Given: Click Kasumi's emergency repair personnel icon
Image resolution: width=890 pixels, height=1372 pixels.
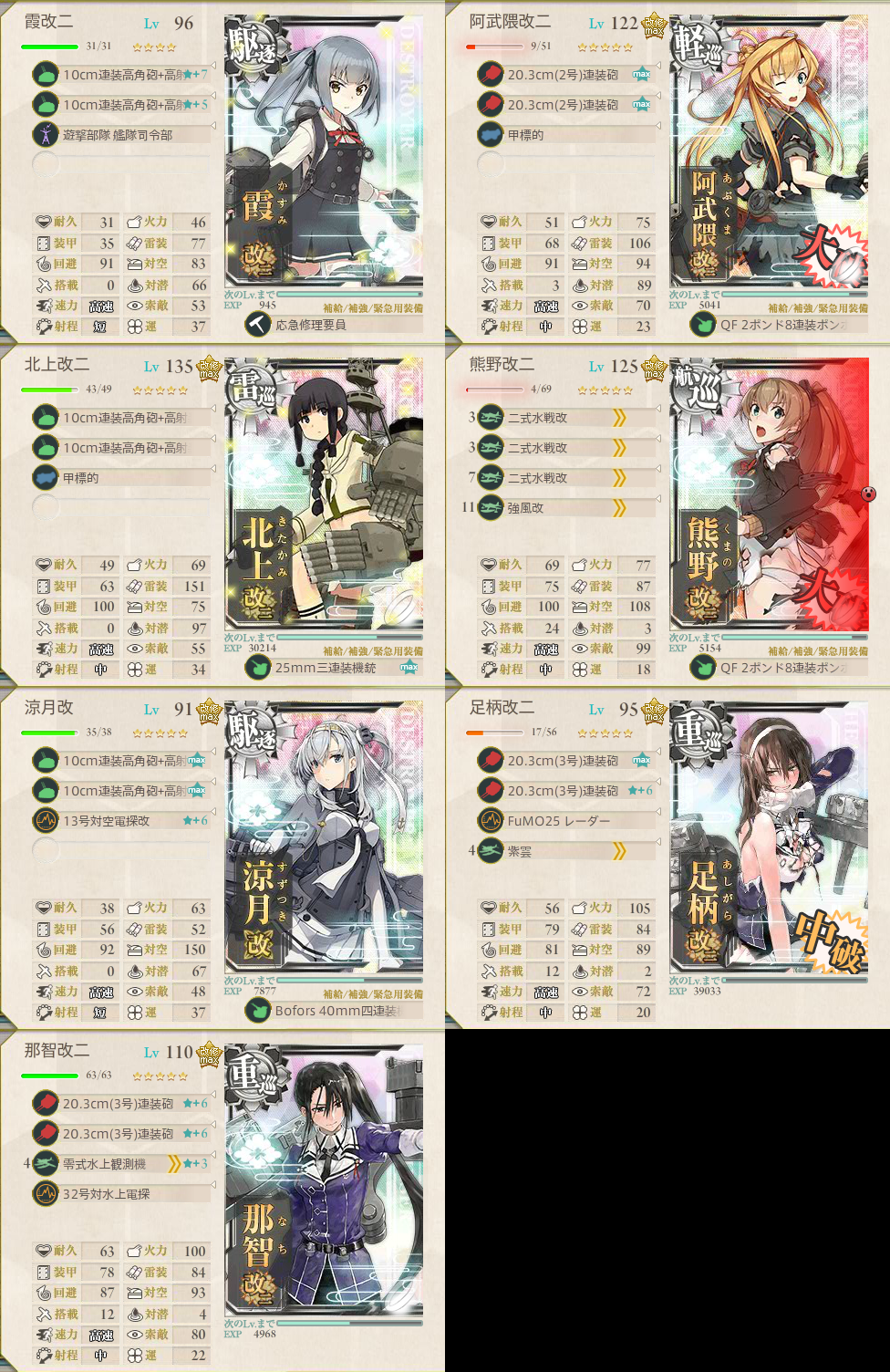Looking at the screenshot, I should pos(258,324).
